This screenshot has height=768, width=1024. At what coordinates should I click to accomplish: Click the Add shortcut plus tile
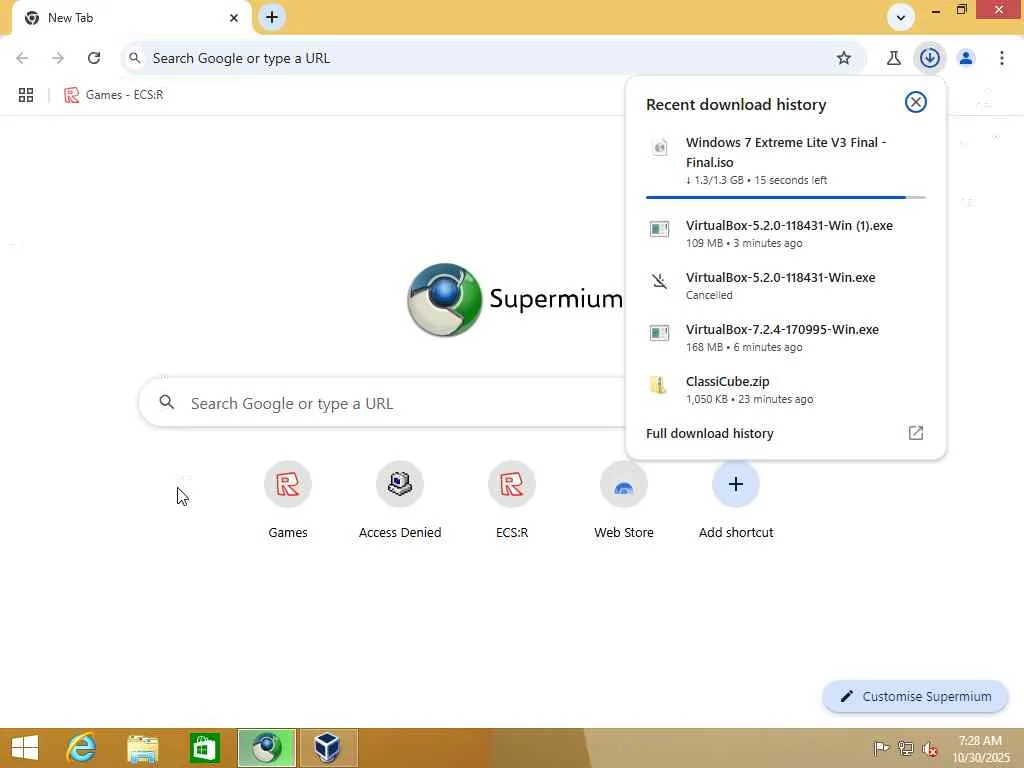point(736,501)
